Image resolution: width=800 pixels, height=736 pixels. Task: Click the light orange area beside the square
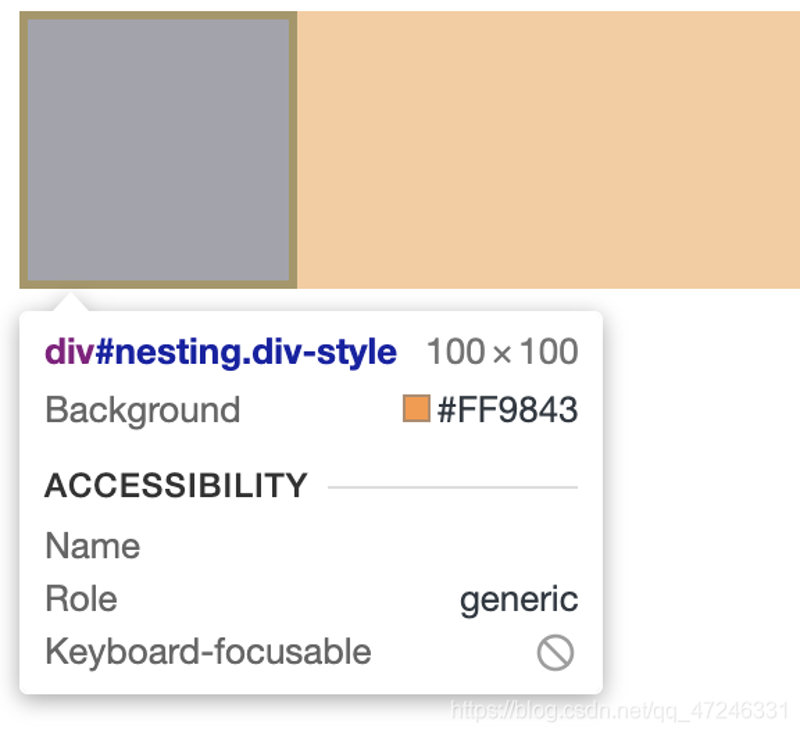pos(548,149)
